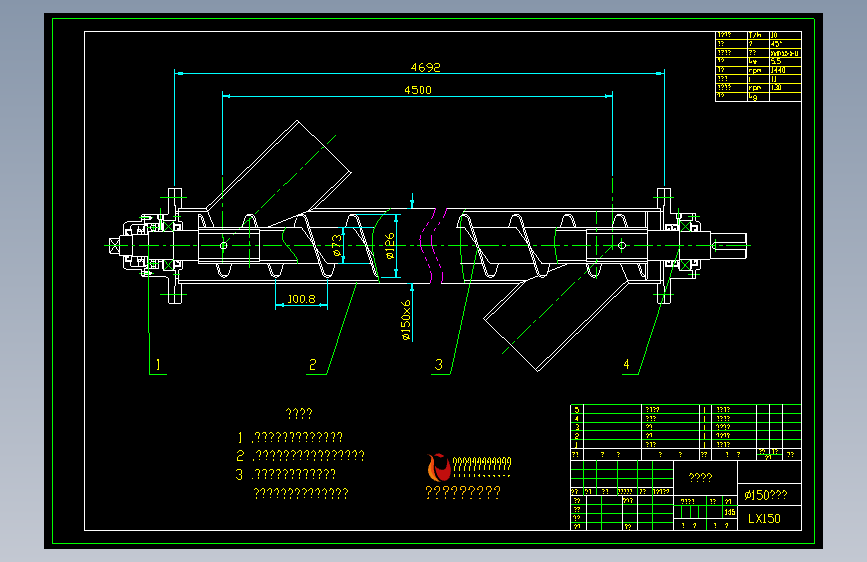Select the 45° angle value in parameter table
Image resolution: width=867 pixels, height=562 pixels.
[x=776, y=44]
